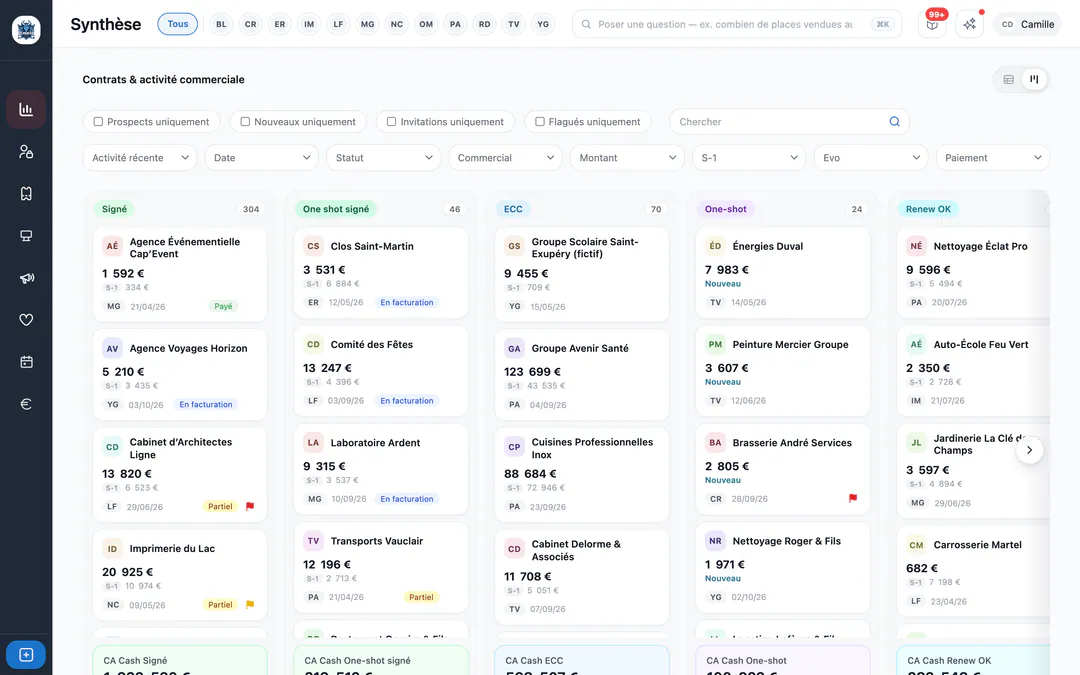
Task: Open the Synthèse chart icon in sidebar
Action: click(26, 109)
